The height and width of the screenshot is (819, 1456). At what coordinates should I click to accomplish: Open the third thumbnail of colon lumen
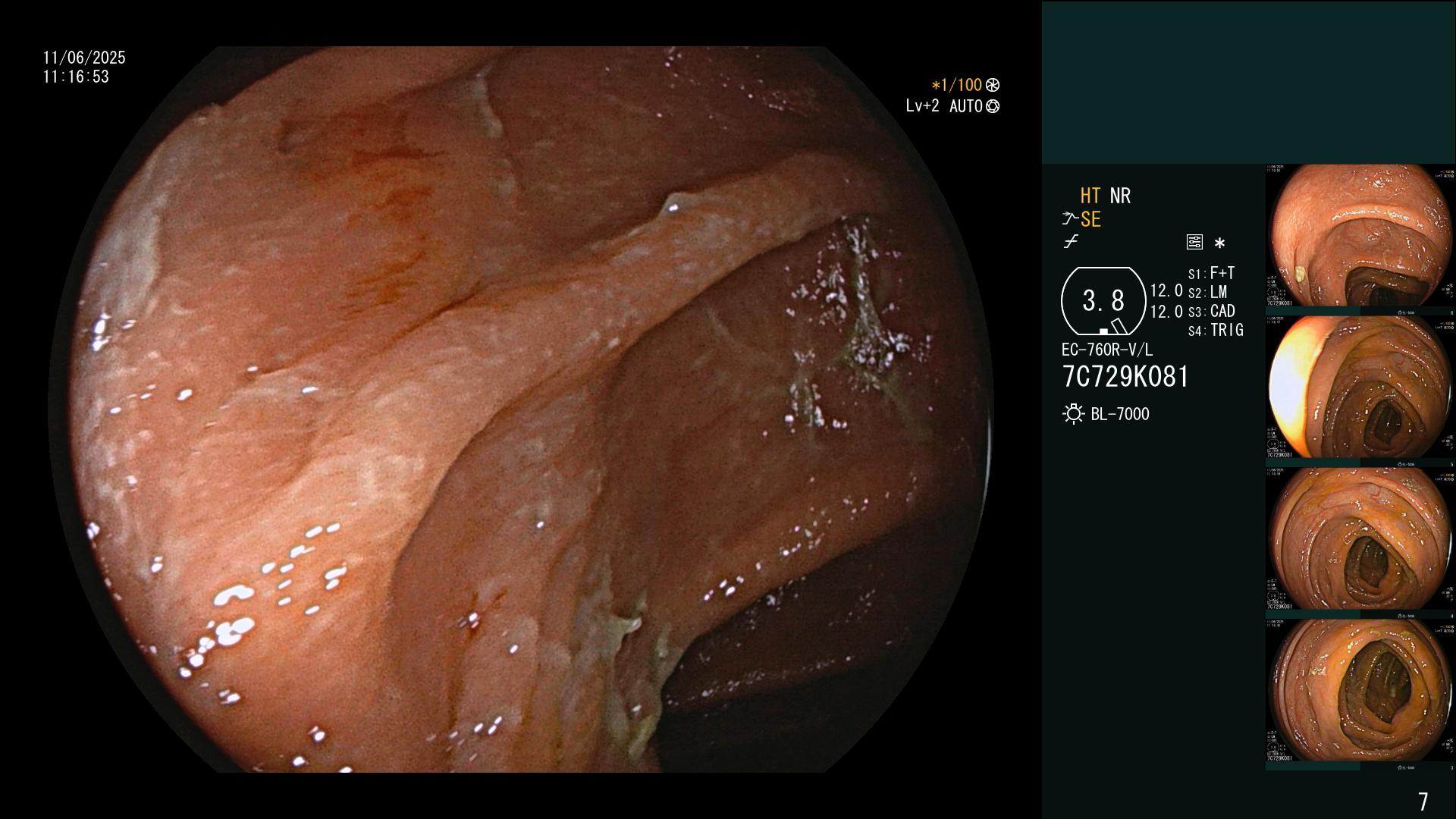tap(1360, 538)
